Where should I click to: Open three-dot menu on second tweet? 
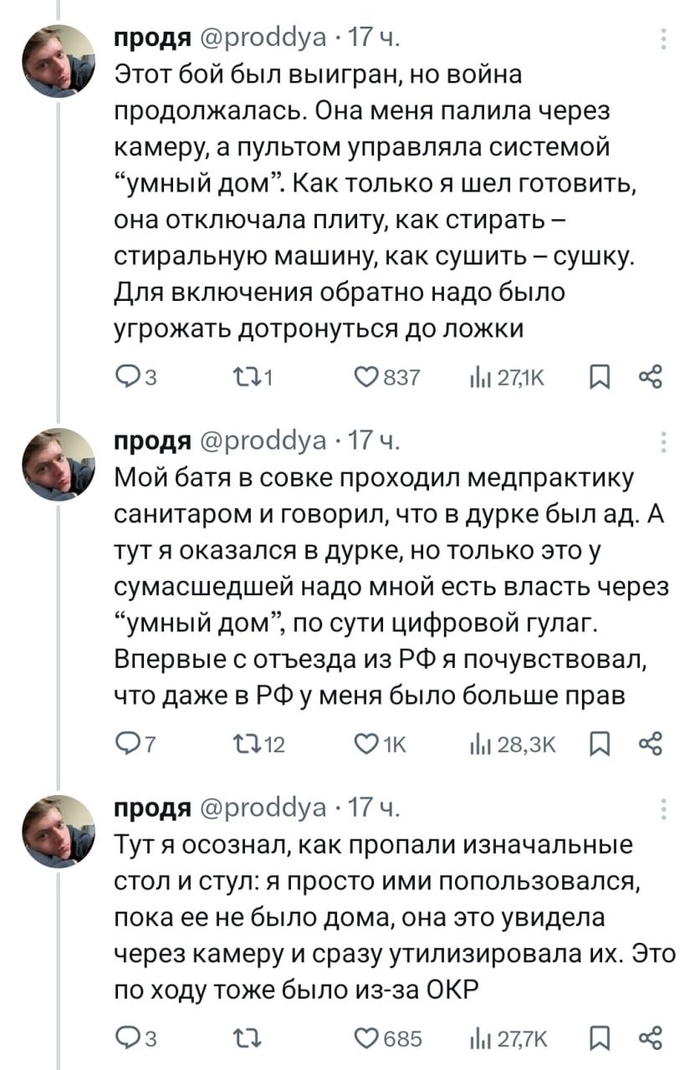666,440
